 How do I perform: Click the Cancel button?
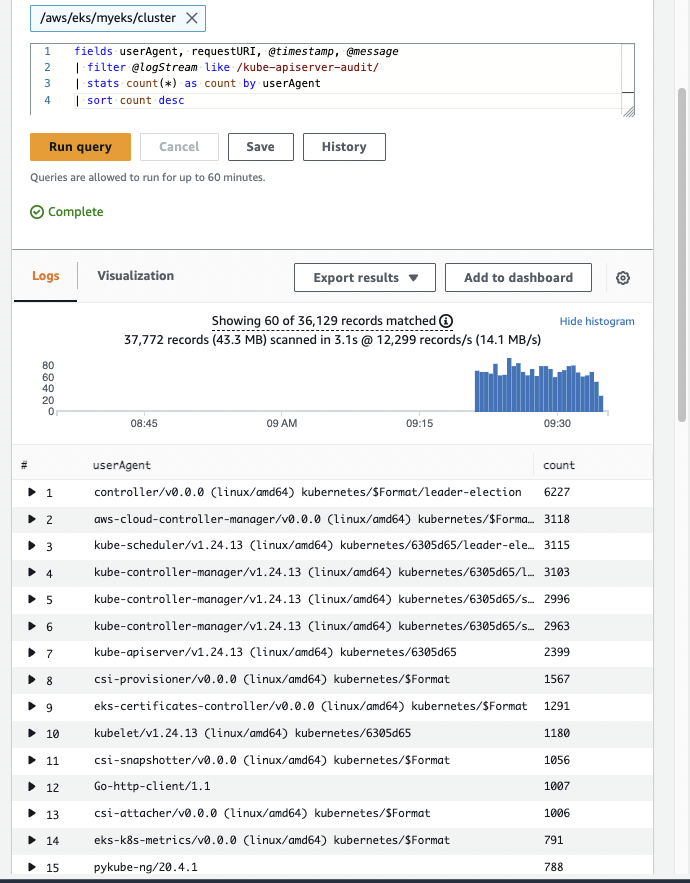point(179,147)
